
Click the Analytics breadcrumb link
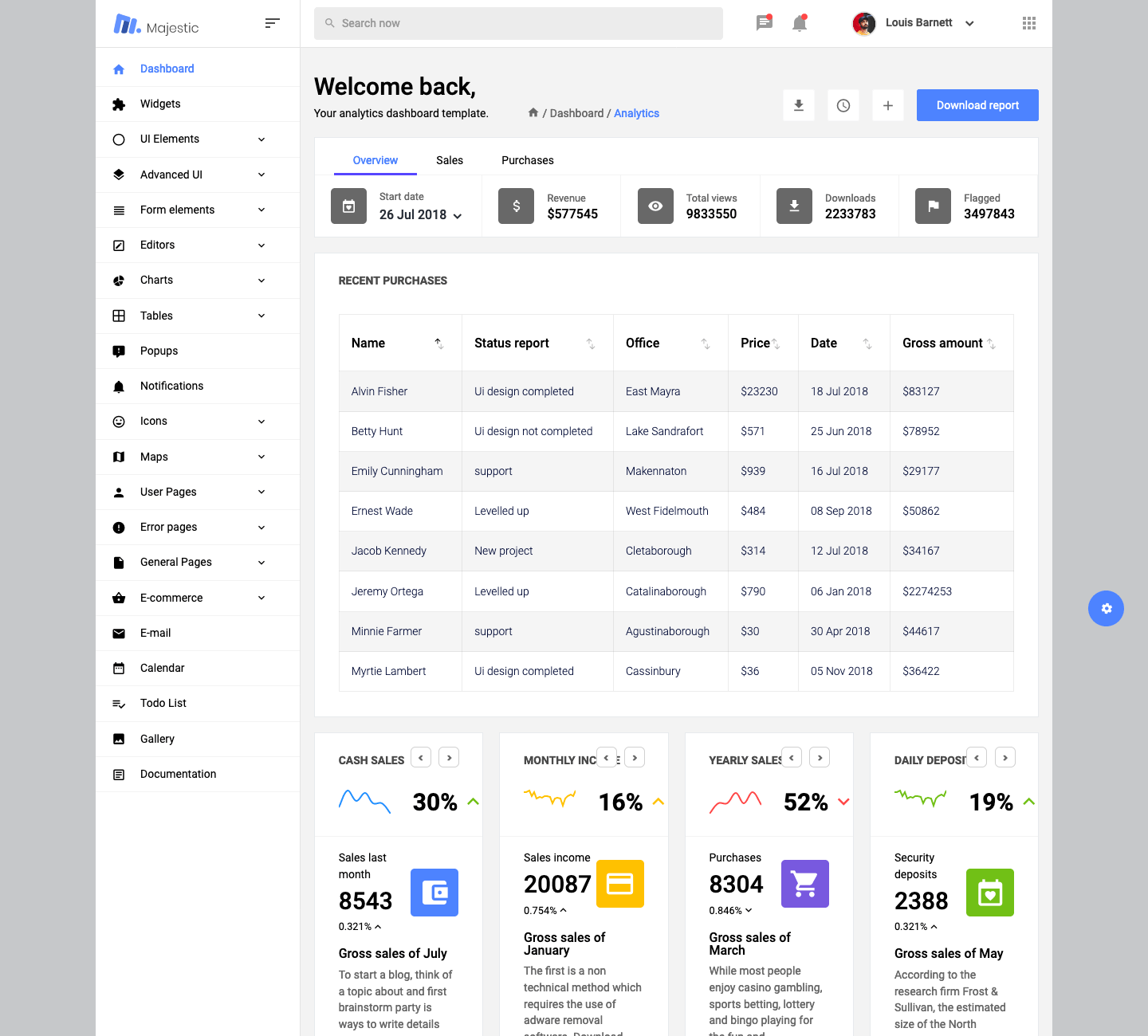click(636, 113)
